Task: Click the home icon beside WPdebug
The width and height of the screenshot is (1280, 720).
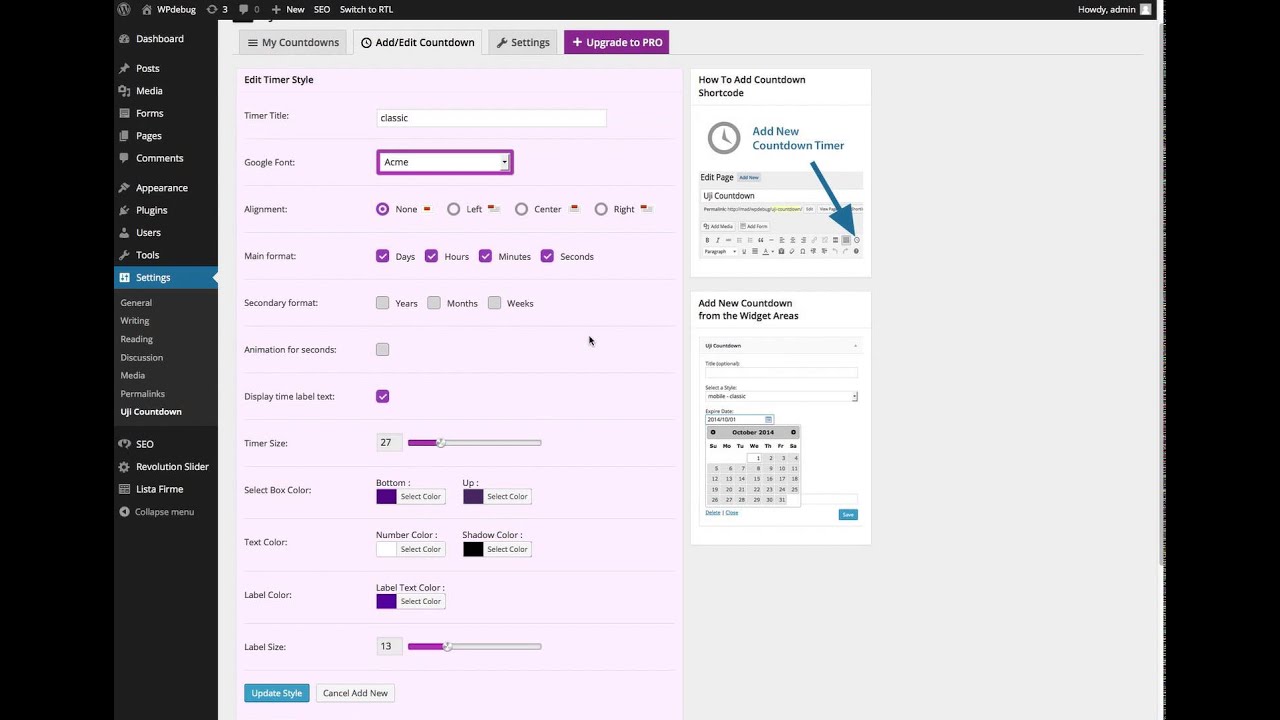Action: coord(147,9)
